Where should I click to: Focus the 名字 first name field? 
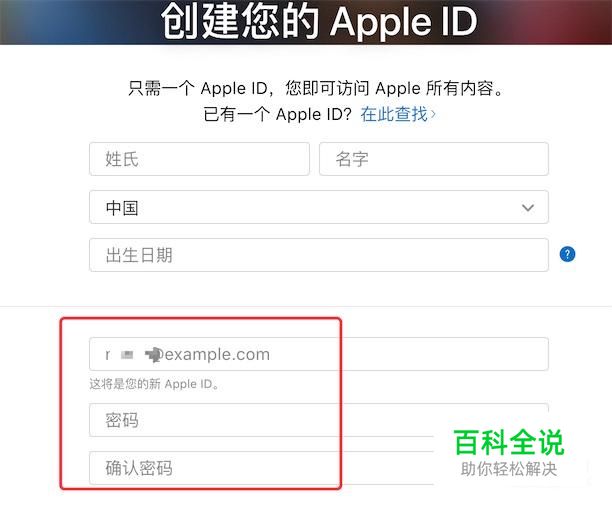pos(434,159)
